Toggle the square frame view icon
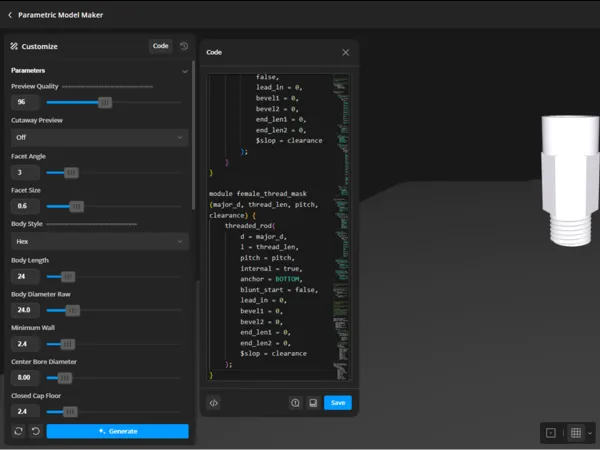 pyautogui.click(x=551, y=433)
